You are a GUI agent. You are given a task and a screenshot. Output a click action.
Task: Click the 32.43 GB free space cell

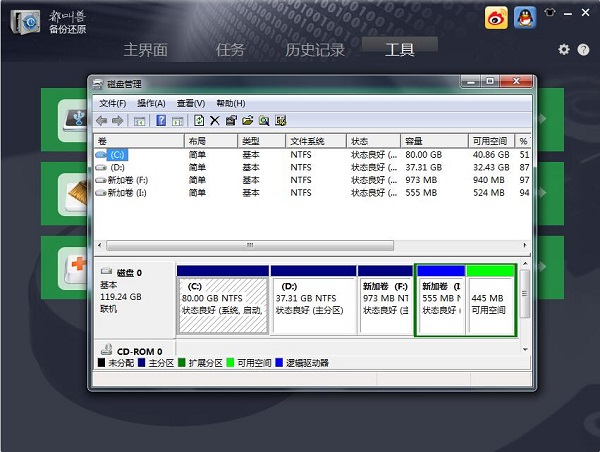pos(491,167)
